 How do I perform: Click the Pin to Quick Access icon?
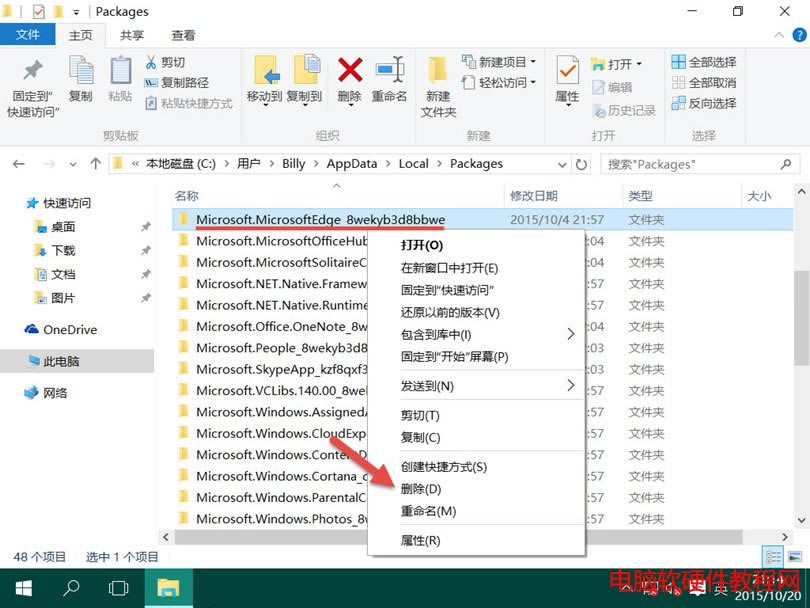[x=33, y=85]
